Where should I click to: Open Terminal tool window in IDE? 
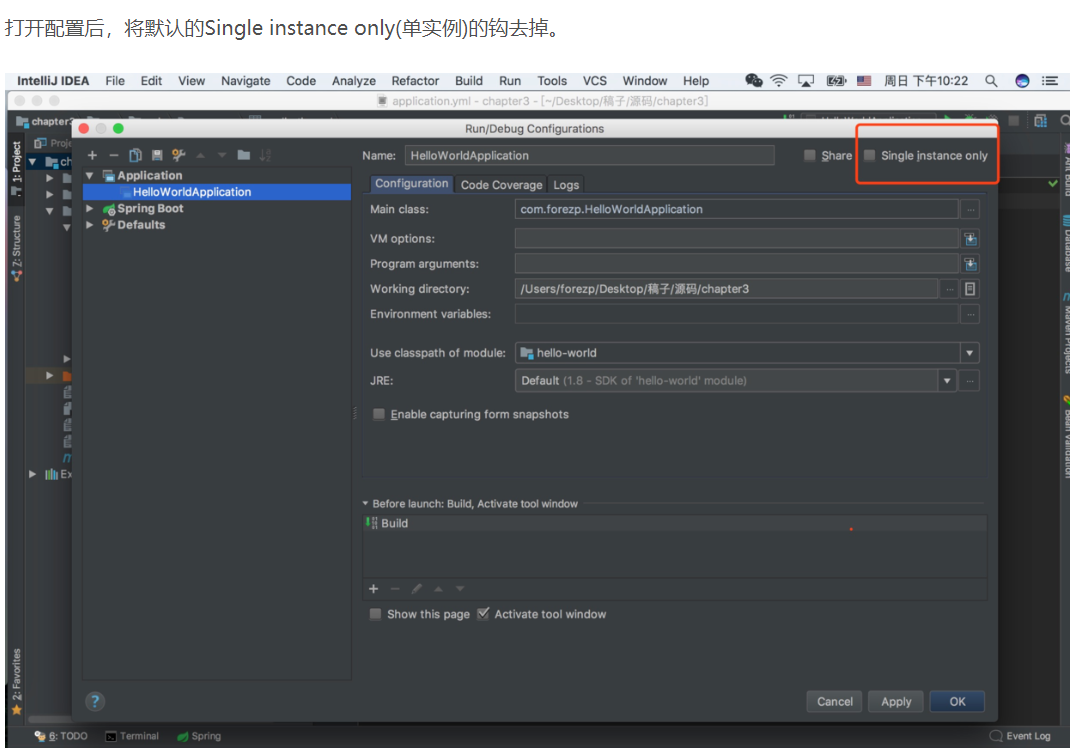(132, 736)
